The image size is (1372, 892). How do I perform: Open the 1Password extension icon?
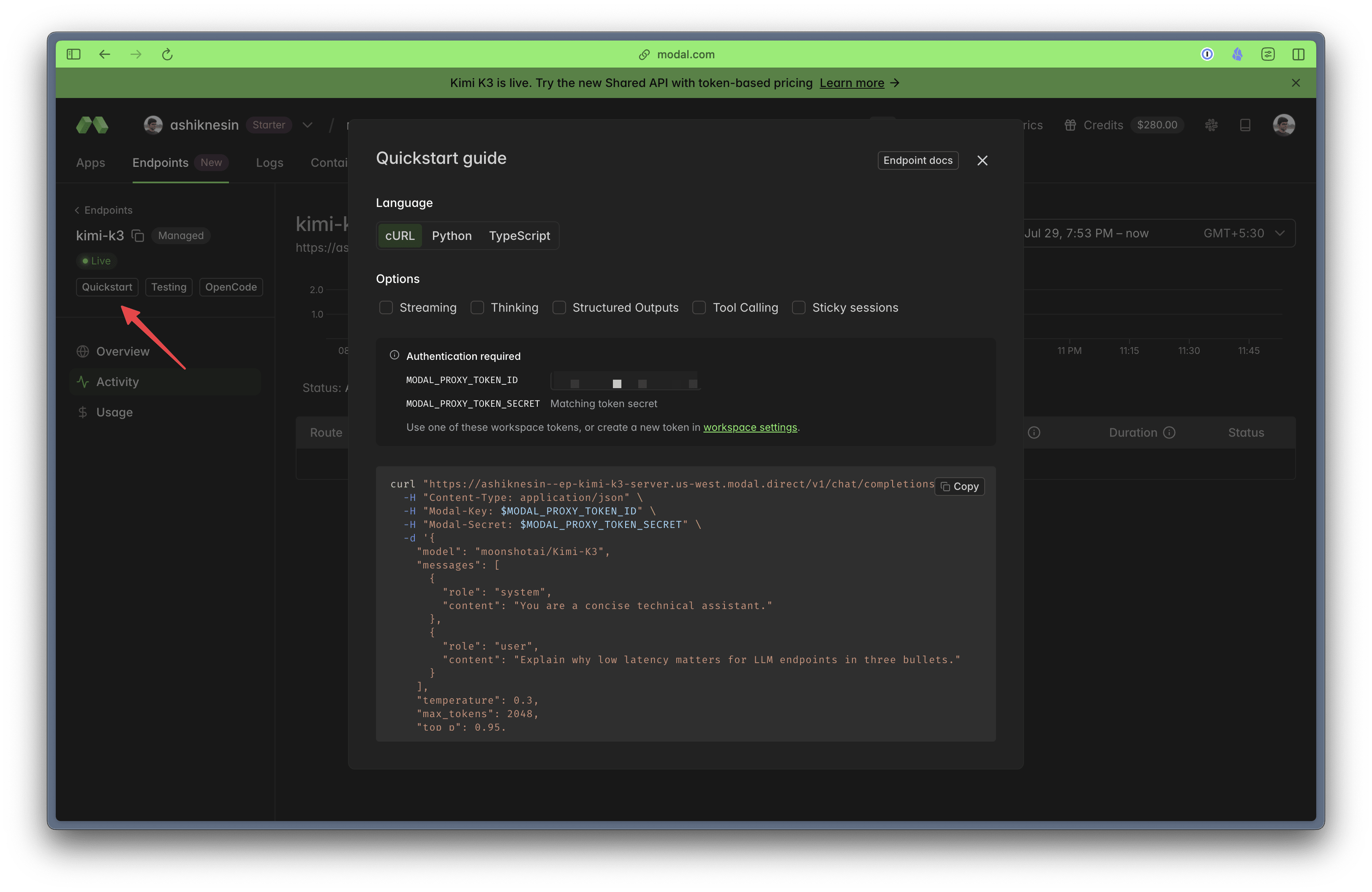pyautogui.click(x=1207, y=54)
